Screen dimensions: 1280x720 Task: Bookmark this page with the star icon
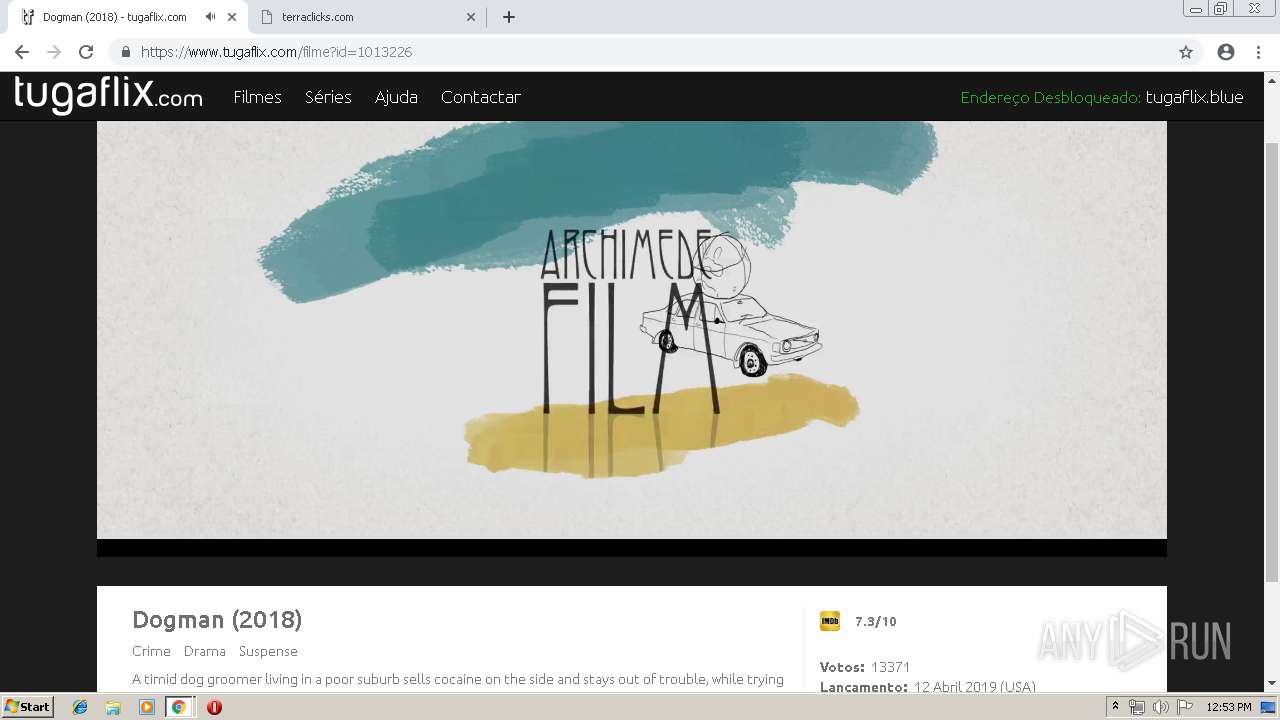[x=1186, y=52]
